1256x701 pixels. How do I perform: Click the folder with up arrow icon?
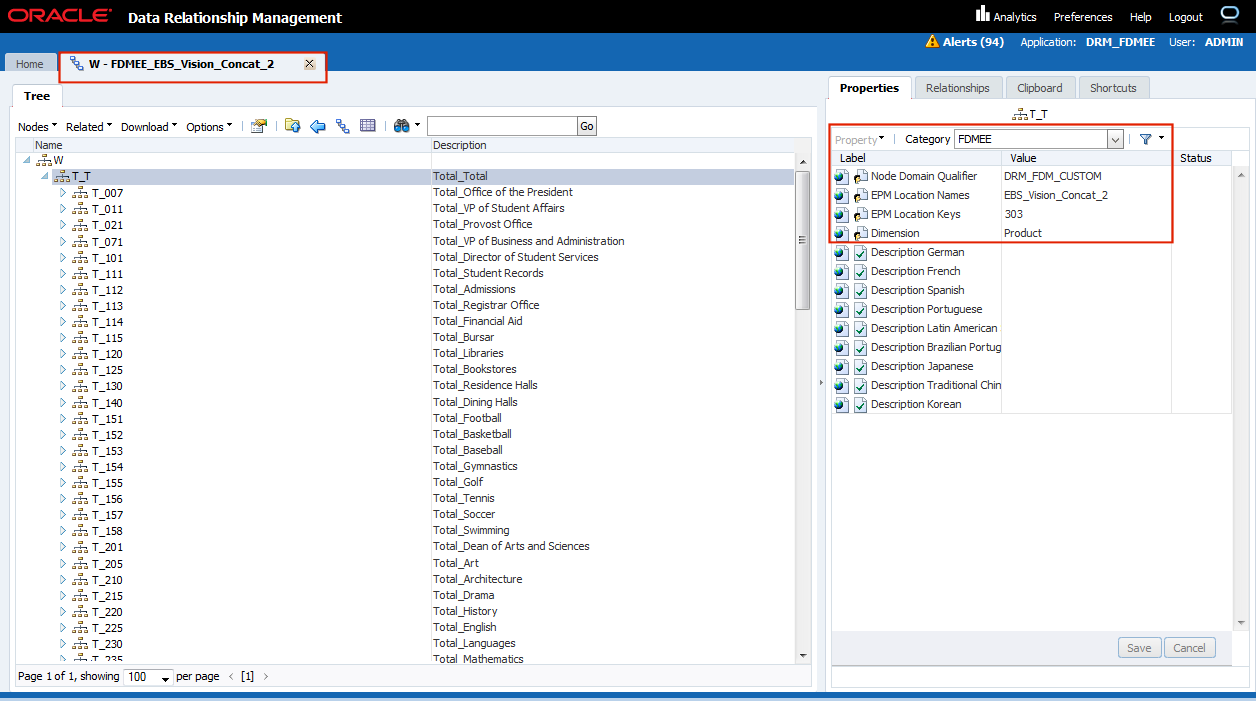pyautogui.click(x=292, y=126)
